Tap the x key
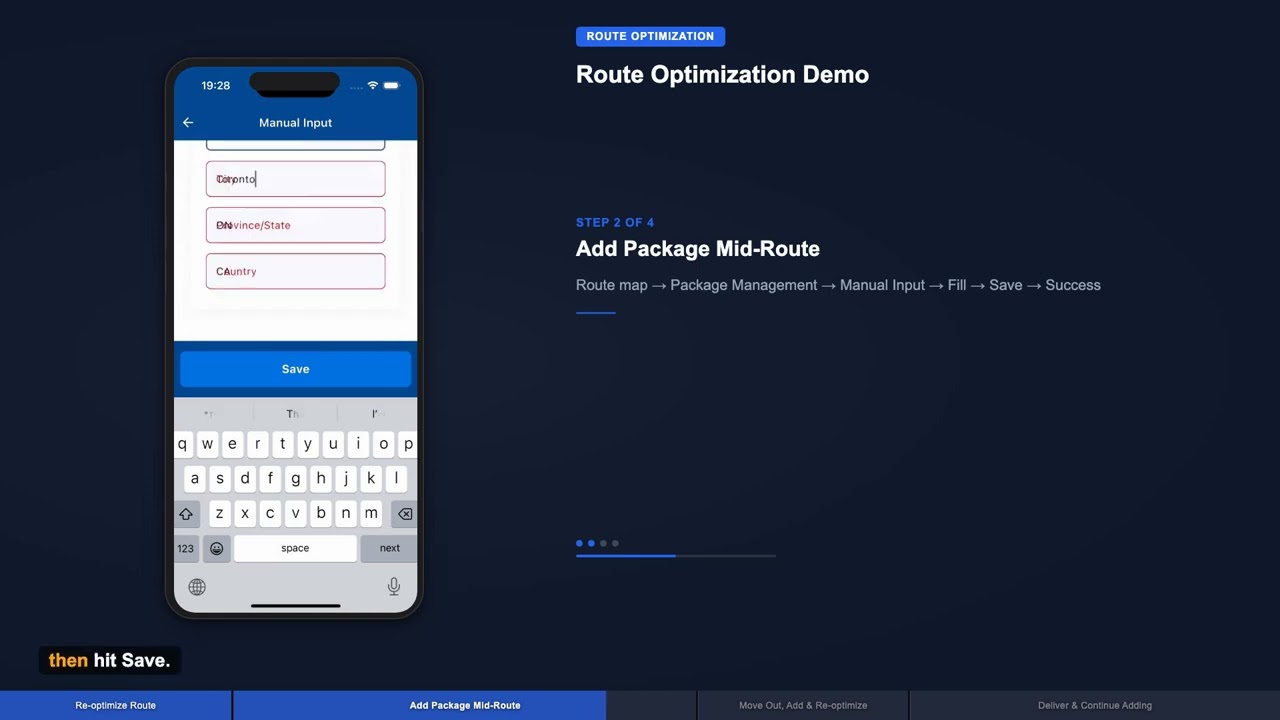 (245, 513)
